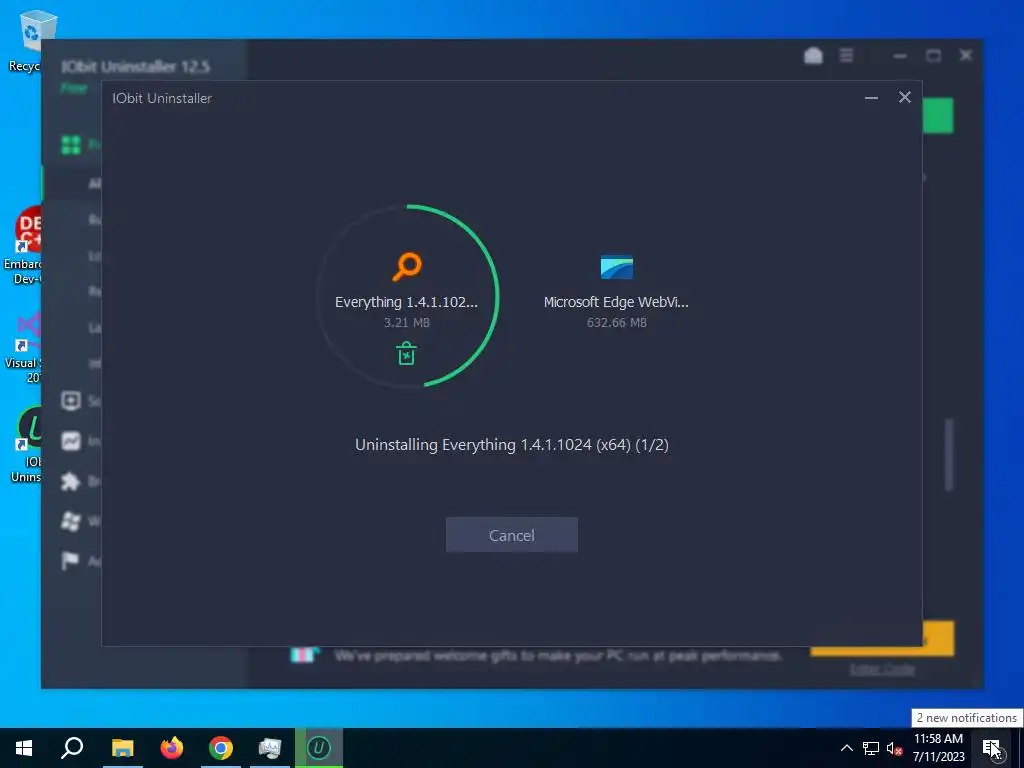Image resolution: width=1024 pixels, height=768 pixels.
Task: Click the muted volume tray icon
Action: (894, 748)
